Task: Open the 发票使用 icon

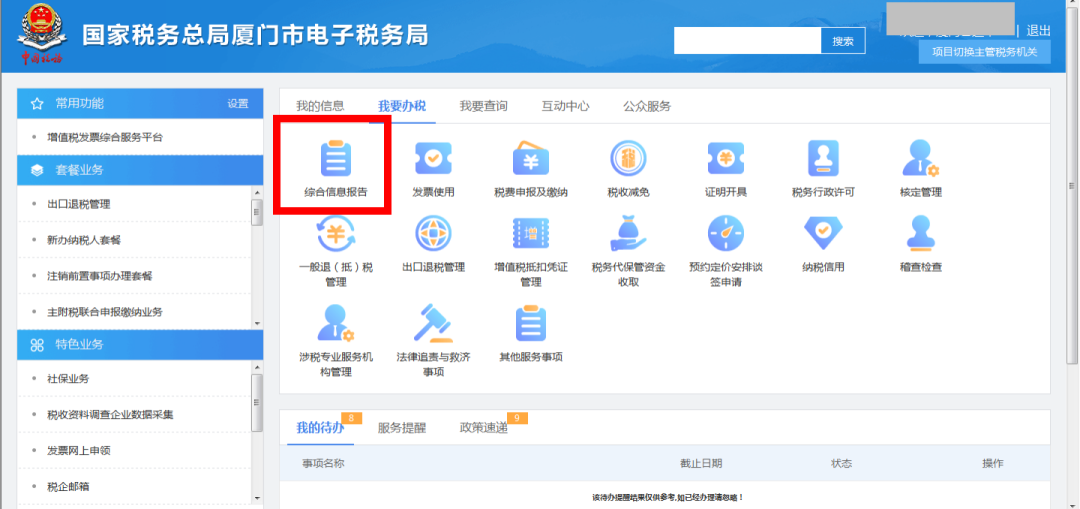Action: coord(433,158)
